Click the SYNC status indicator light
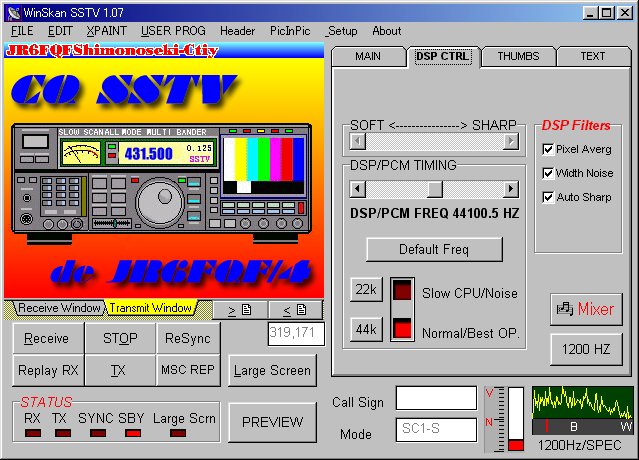Viewport: 639px width, 460px height. coord(98,433)
